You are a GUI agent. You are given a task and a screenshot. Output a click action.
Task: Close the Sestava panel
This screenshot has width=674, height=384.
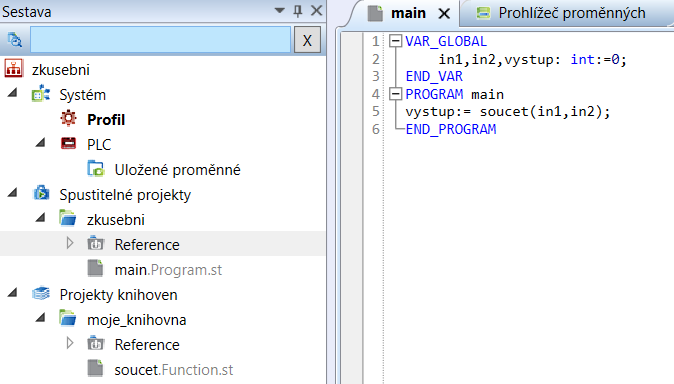[316, 10]
